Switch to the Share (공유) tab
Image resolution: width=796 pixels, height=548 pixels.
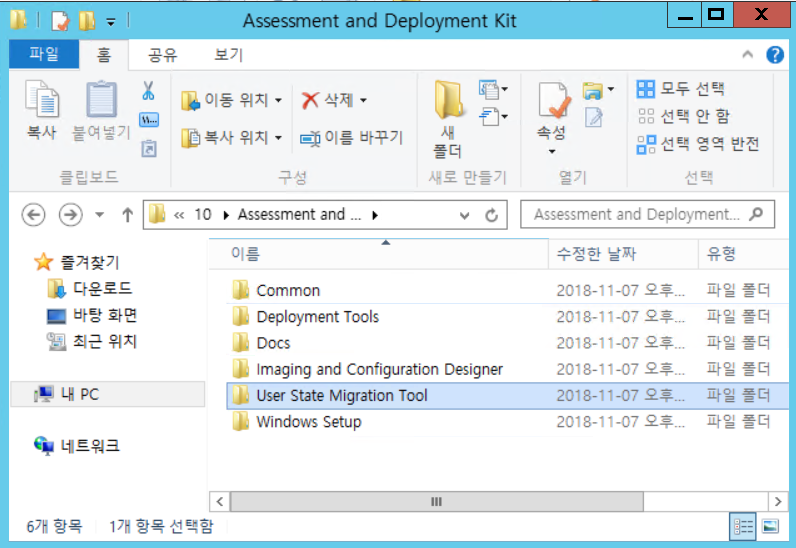click(x=162, y=54)
